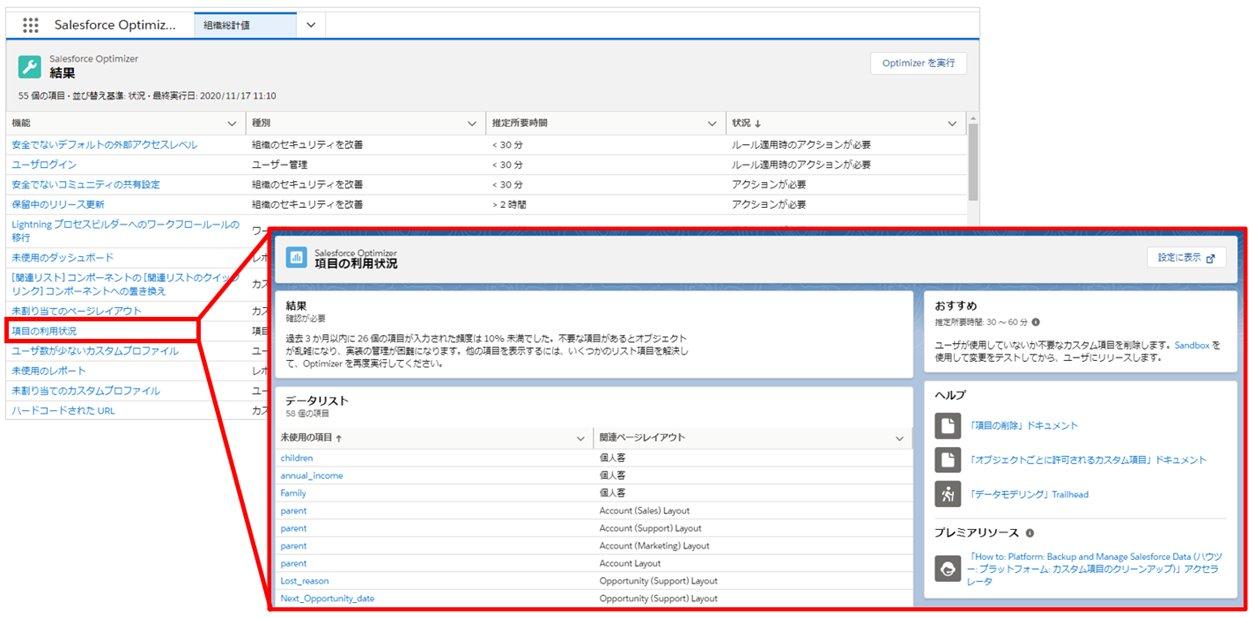Open the 未割り当てのページレイアウト link
Viewport: 1255px width, 617px height.
pyautogui.click(x=76, y=311)
